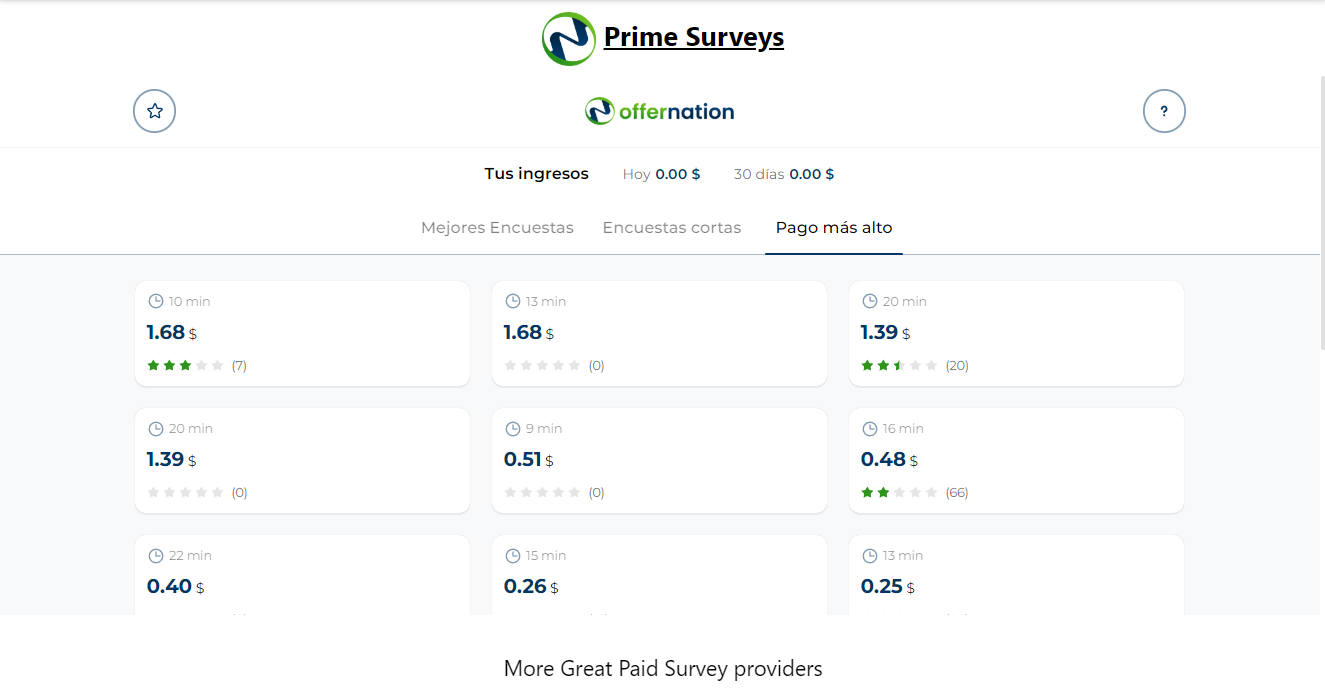Open the 9 min 0.51 $ survey card

(x=659, y=460)
